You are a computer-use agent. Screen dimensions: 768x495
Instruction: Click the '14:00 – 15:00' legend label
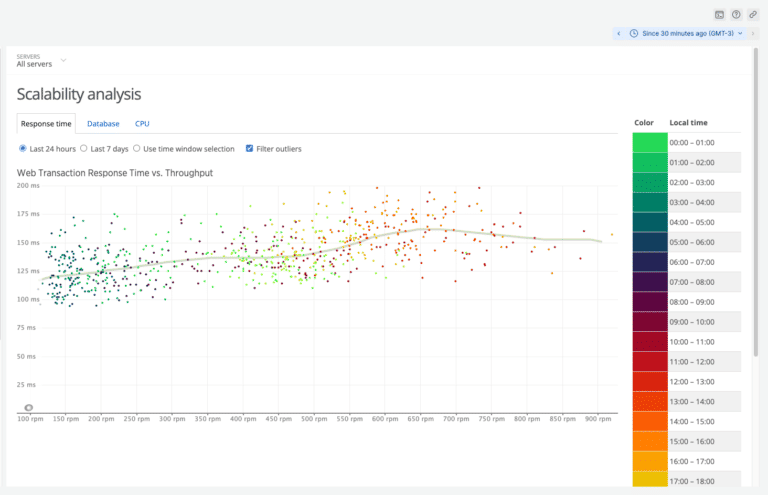[692, 422]
